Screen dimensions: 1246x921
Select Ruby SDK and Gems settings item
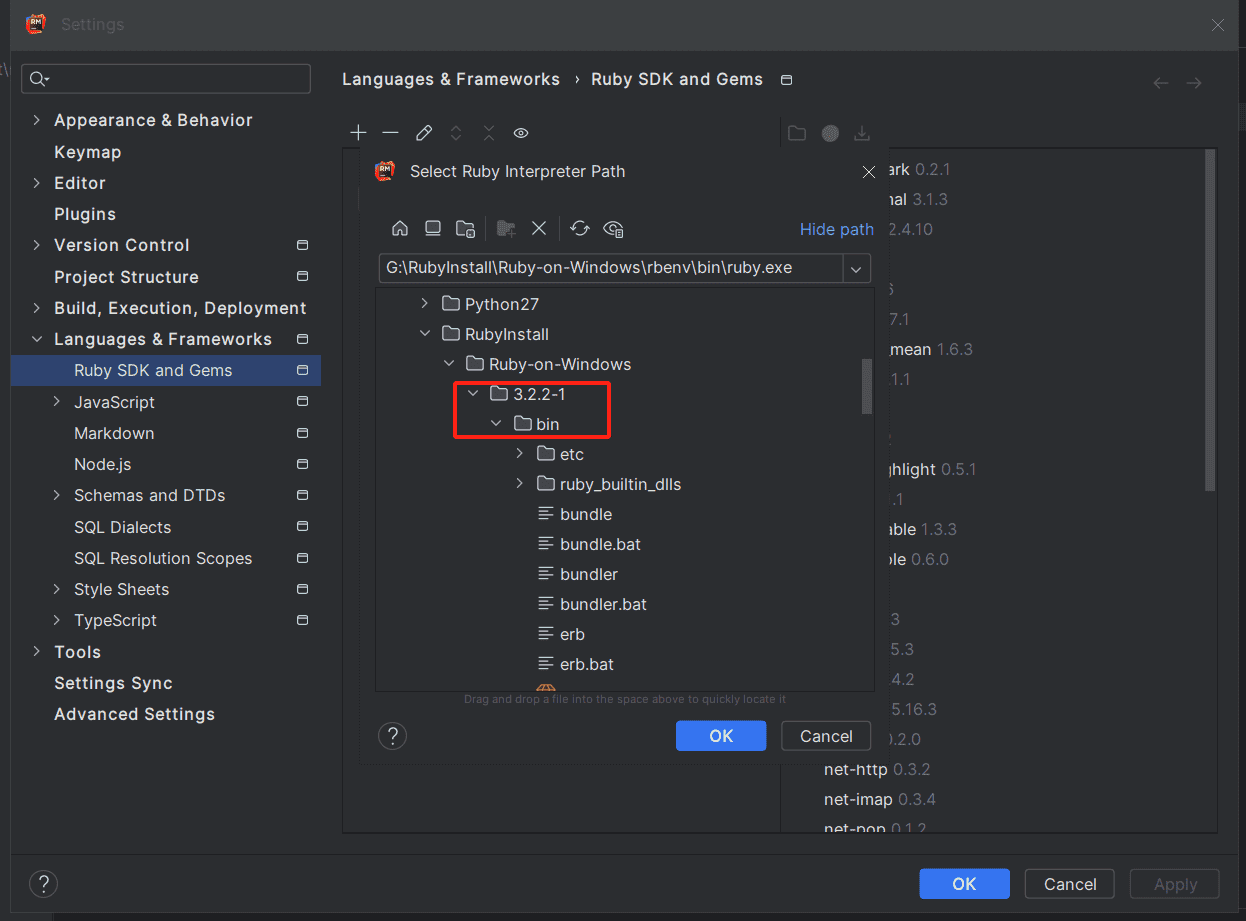click(166, 370)
